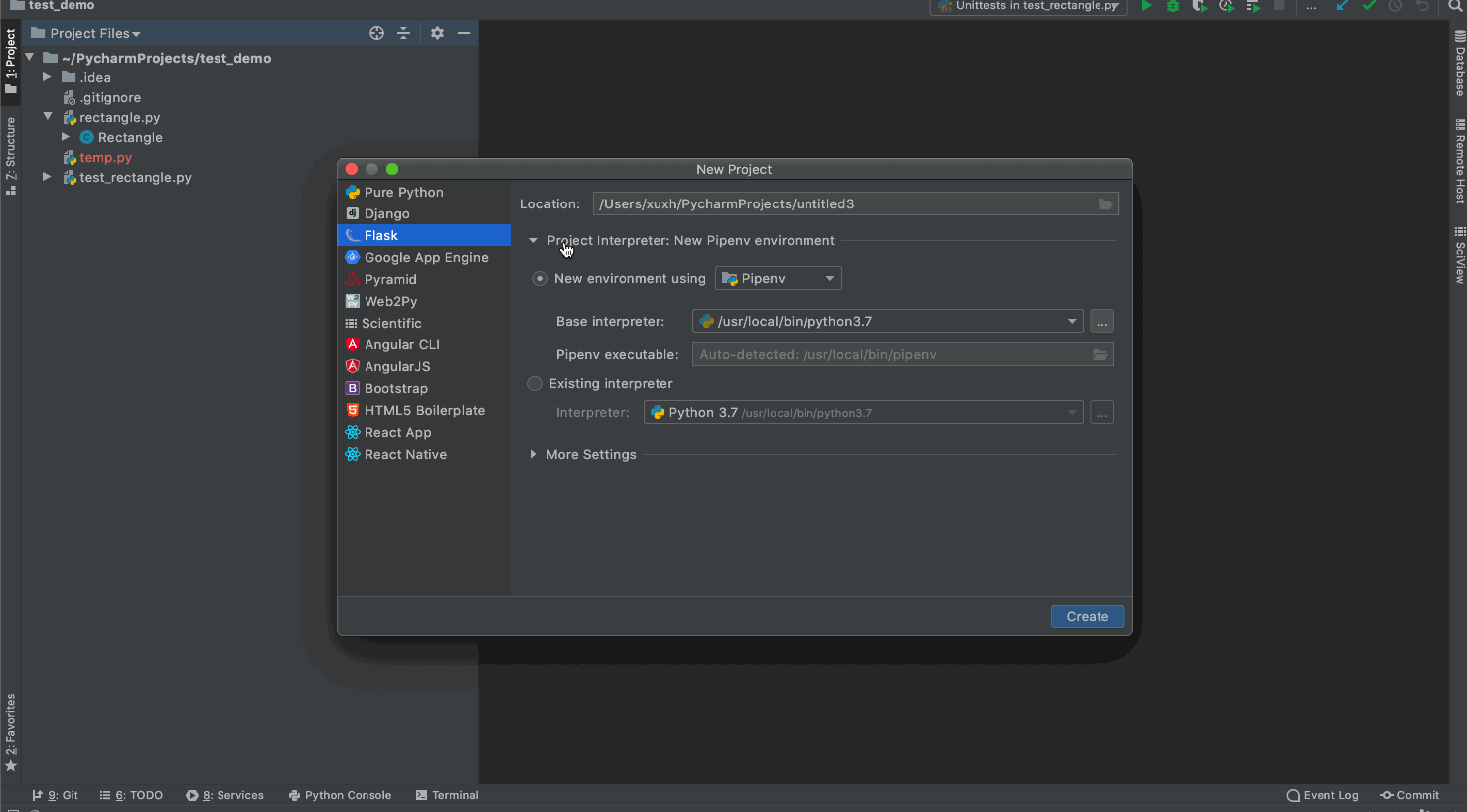Choose React App project type
The height and width of the screenshot is (812, 1467).
click(424, 432)
